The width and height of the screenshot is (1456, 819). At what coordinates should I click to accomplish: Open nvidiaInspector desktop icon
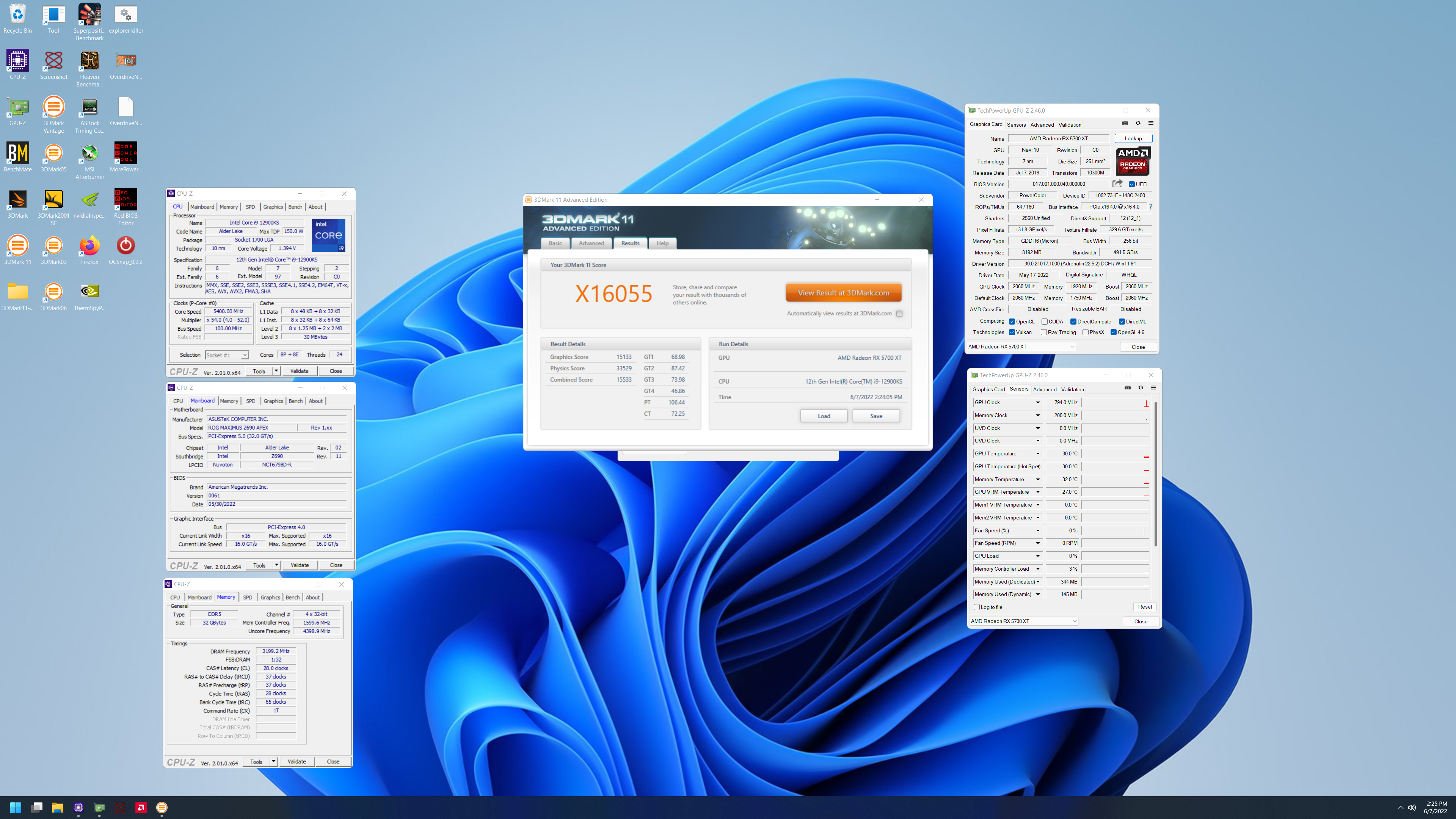(x=89, y=204)
